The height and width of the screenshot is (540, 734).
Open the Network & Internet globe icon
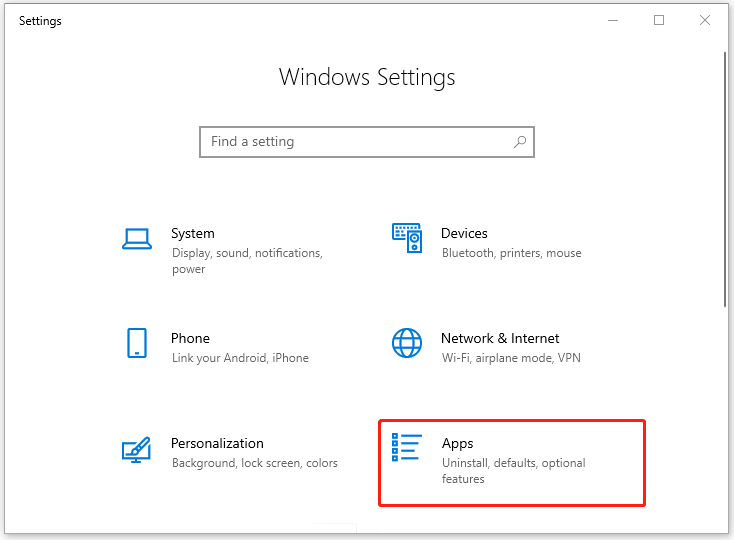click(407, 343)
